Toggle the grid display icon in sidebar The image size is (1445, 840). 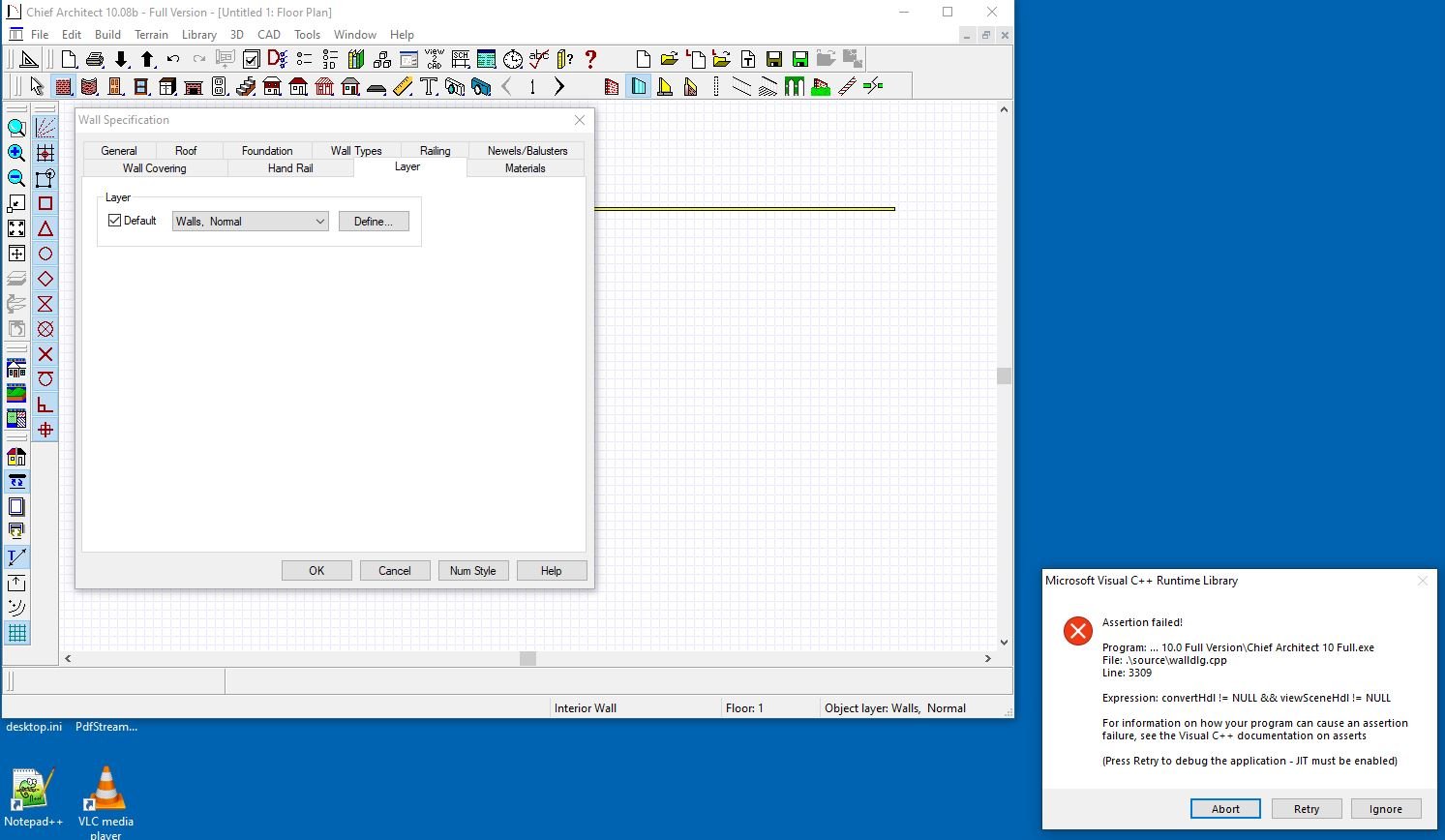(16, 633)
